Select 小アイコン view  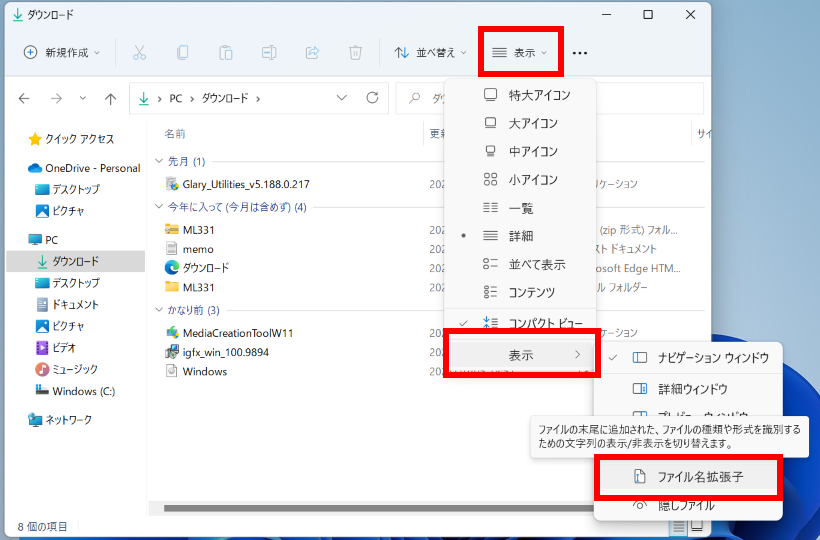click(x=520, y=180)
